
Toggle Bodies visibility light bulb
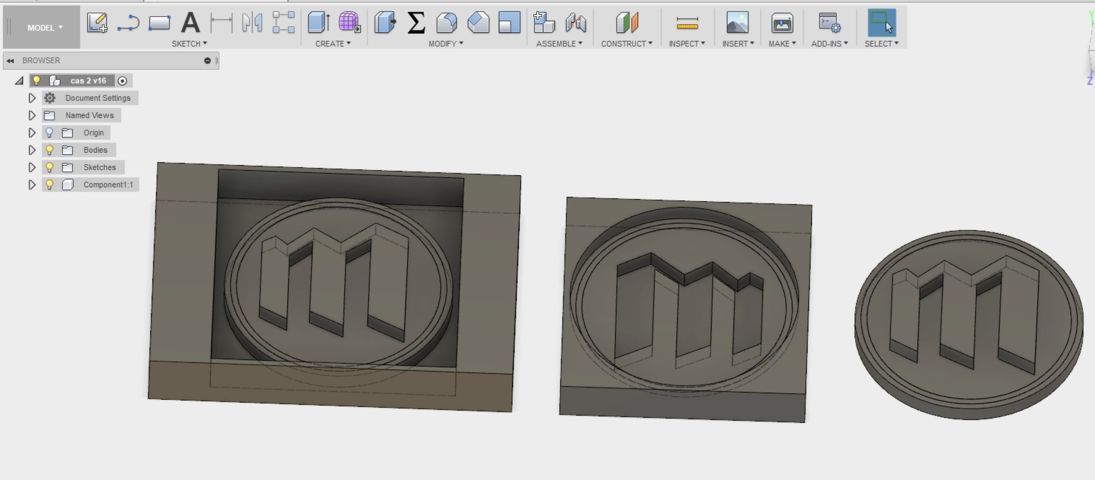click(49, 150)
